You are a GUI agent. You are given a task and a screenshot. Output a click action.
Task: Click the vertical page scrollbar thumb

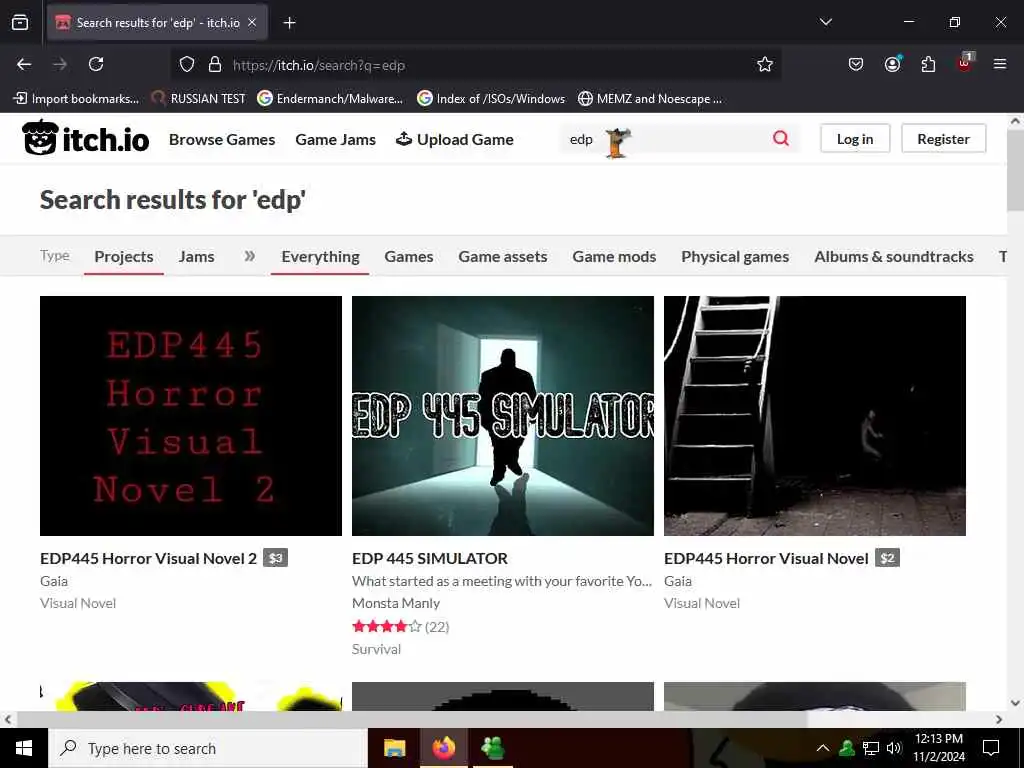(x=1015, y=171)
